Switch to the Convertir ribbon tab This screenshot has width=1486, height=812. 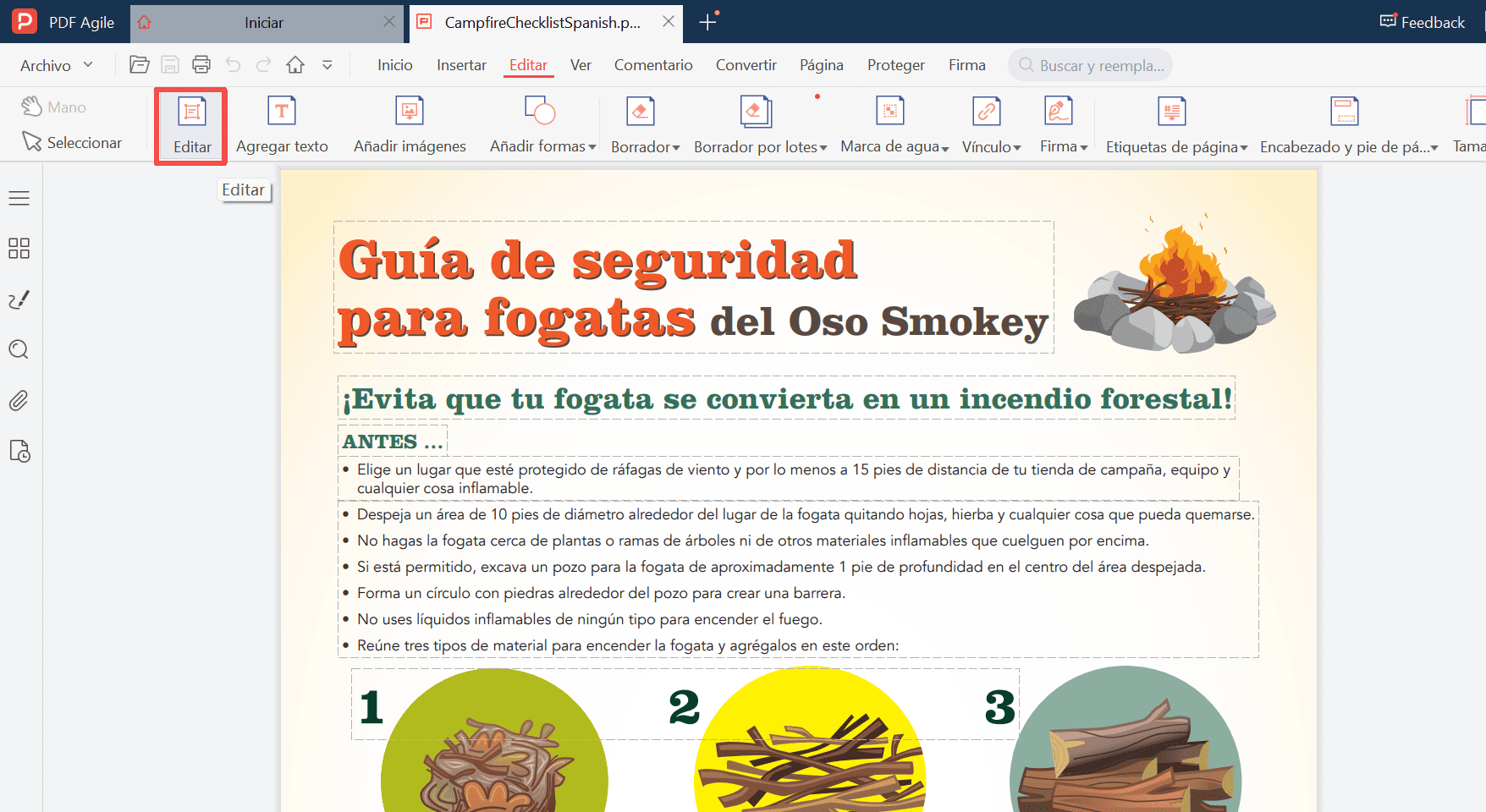(746, 64)
